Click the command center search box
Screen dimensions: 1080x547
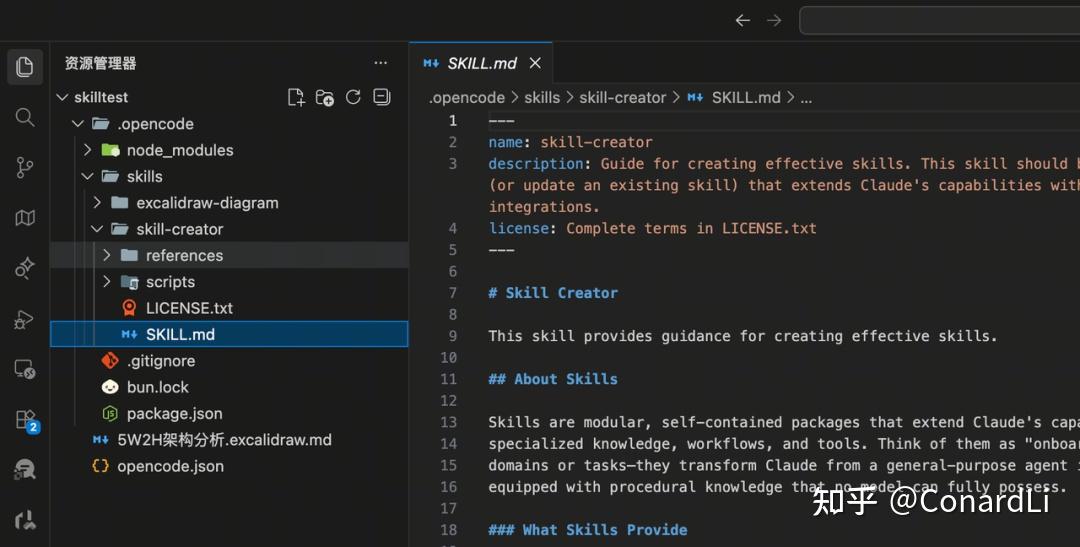pyautogui.click(x=939, y=20)
